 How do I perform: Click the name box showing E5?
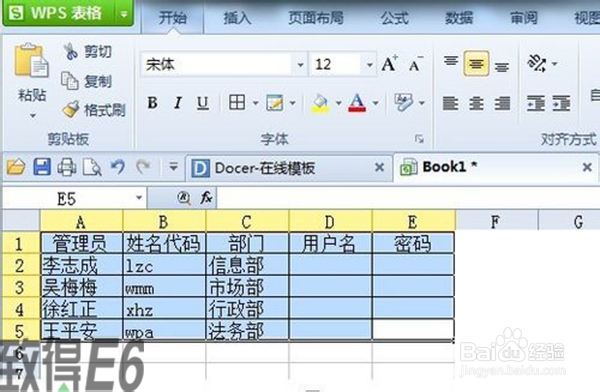(67, 198)
